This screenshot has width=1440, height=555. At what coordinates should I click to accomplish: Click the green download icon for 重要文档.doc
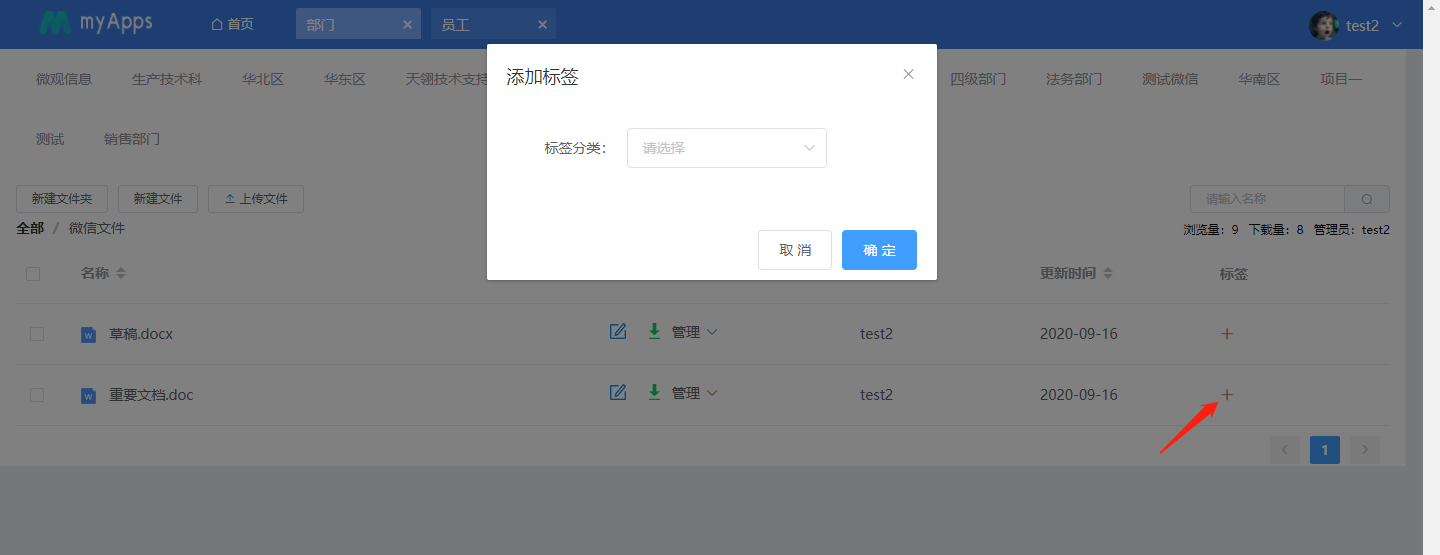654,393
